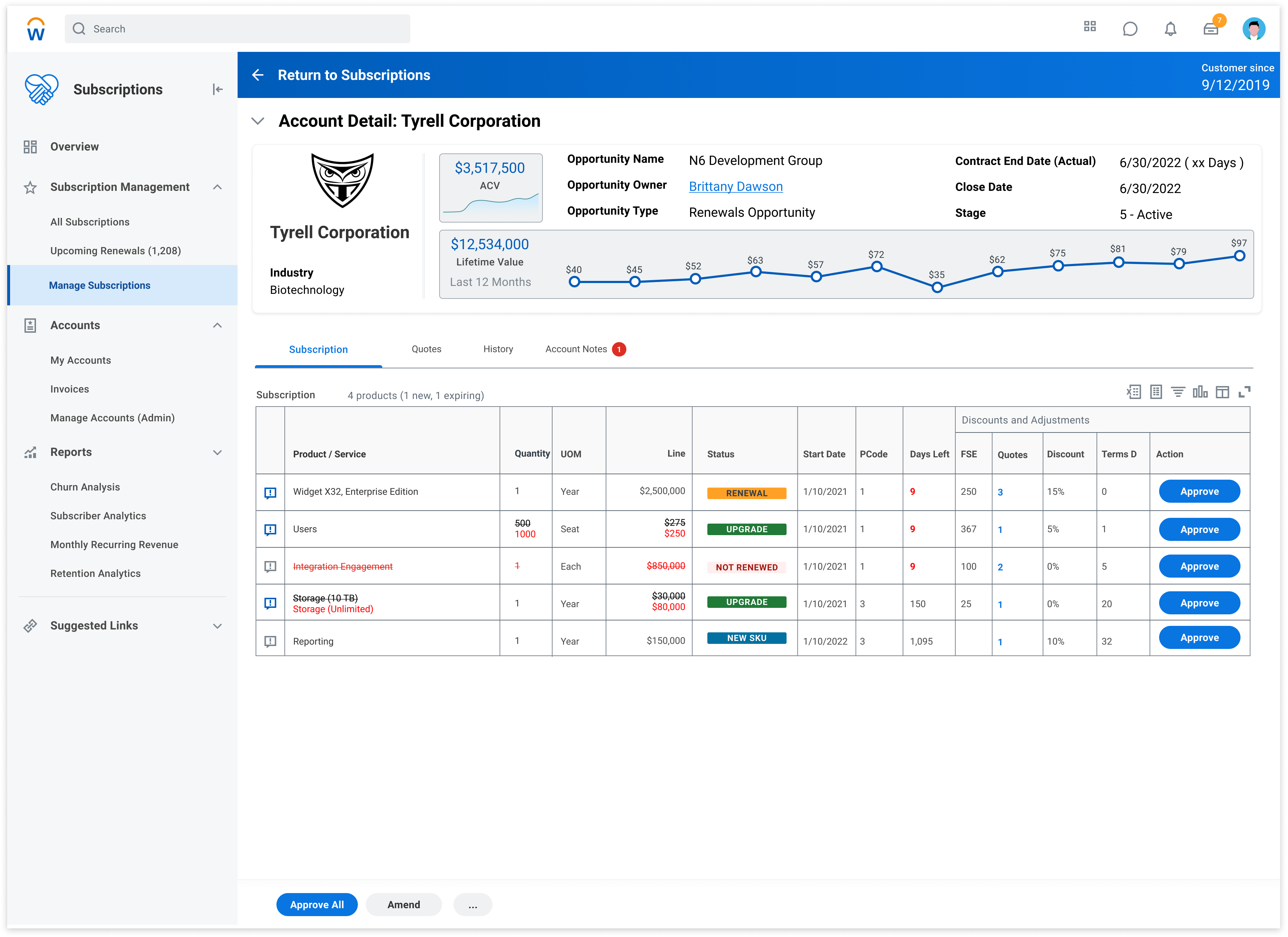1288x937 pixels.
Task: Click the Approve All button
Action: pos(317,905)
